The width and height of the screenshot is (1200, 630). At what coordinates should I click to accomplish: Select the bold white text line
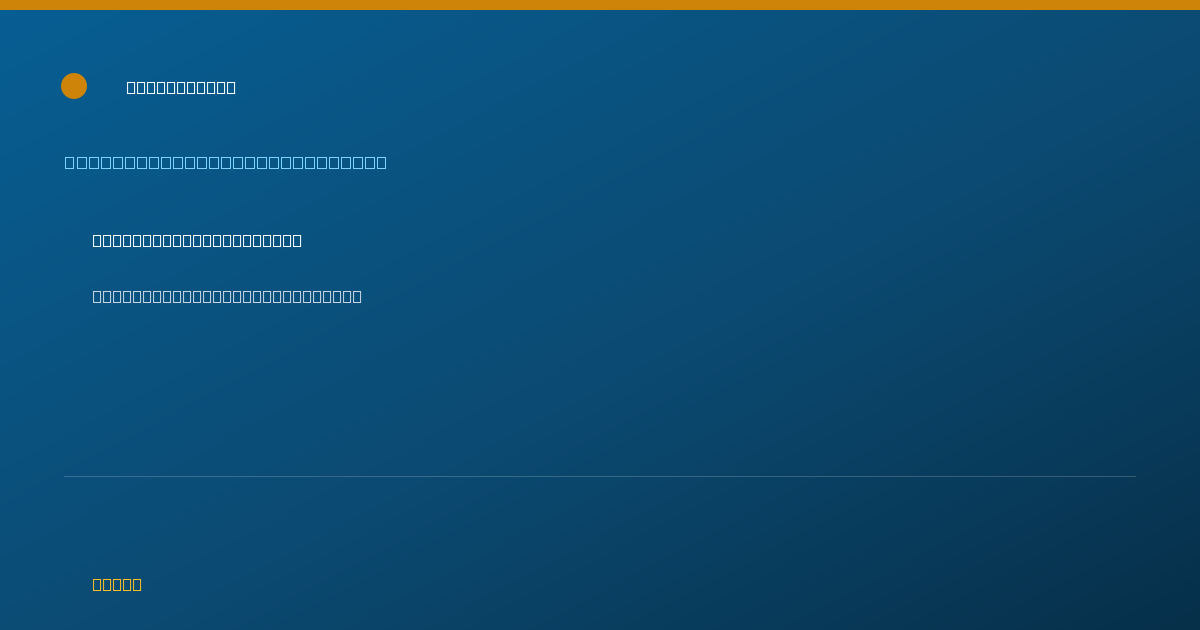click(x=197, y=240)
